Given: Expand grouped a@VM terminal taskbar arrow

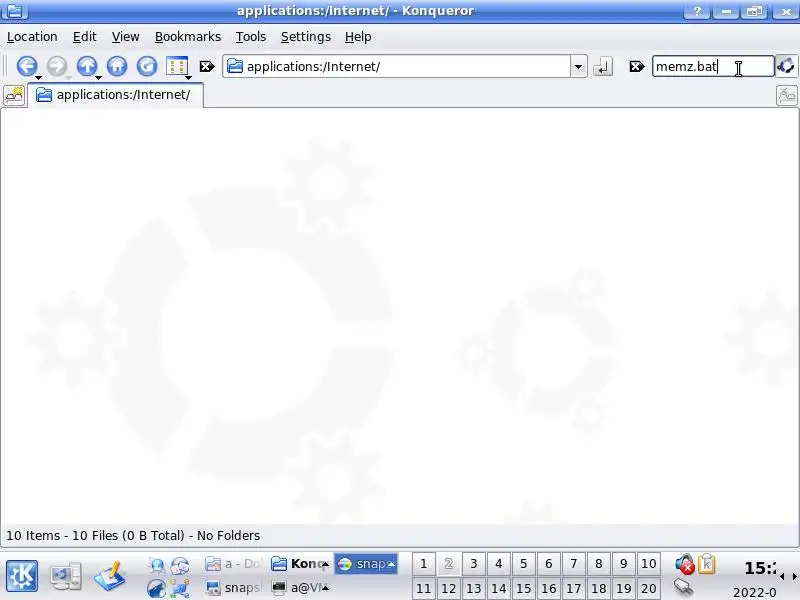Looking at the screenshot, I should (326, 588).
